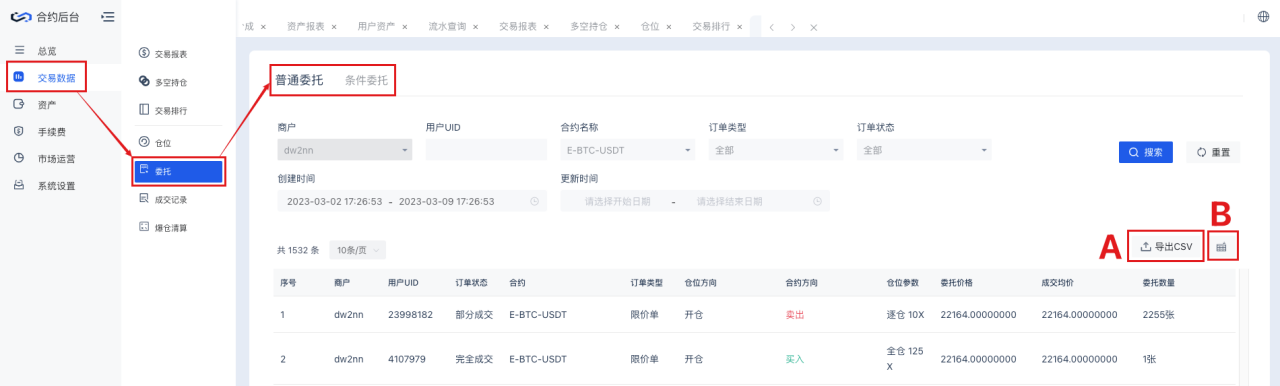Move tab strip right with the arrow

(792, 27)
